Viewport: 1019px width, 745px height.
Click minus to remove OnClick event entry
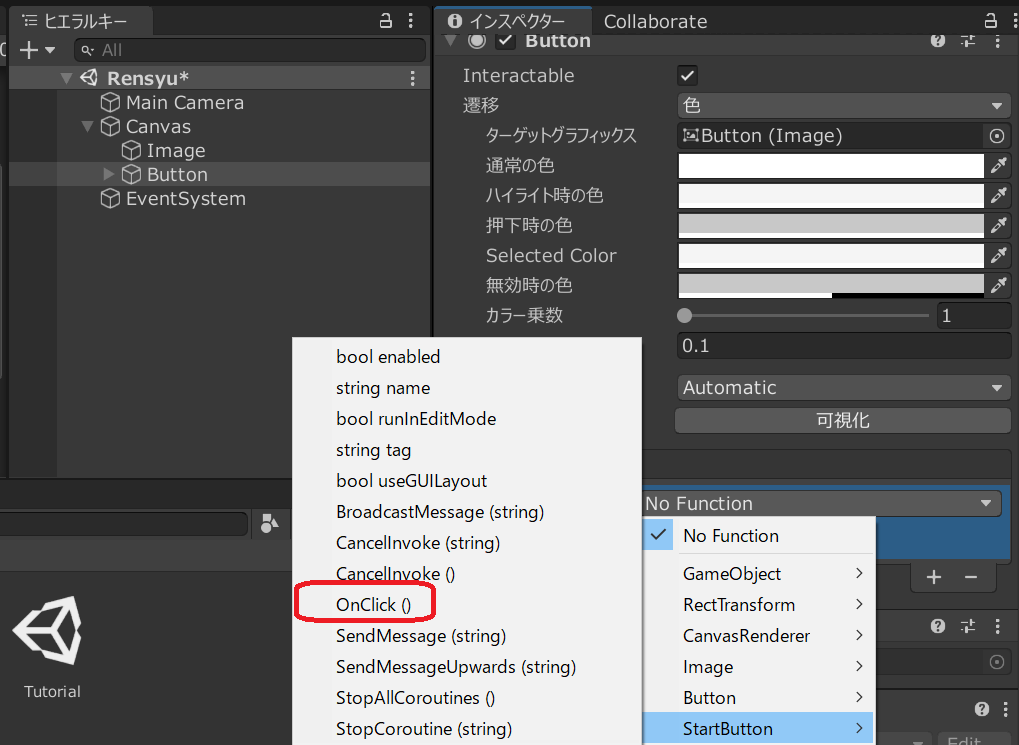[970, 577]
